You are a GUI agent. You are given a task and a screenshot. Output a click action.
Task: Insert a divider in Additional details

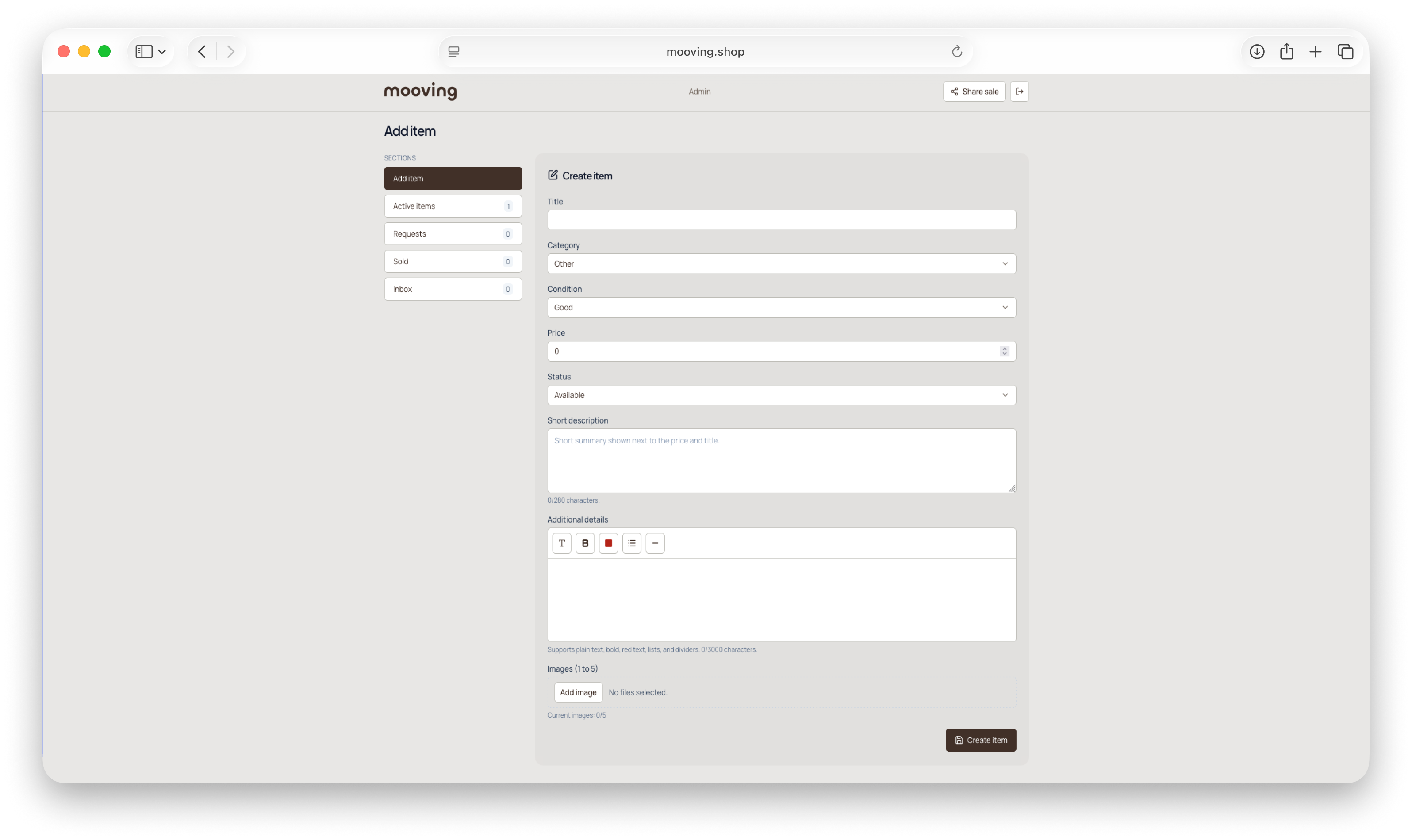(x=654, y=543)
